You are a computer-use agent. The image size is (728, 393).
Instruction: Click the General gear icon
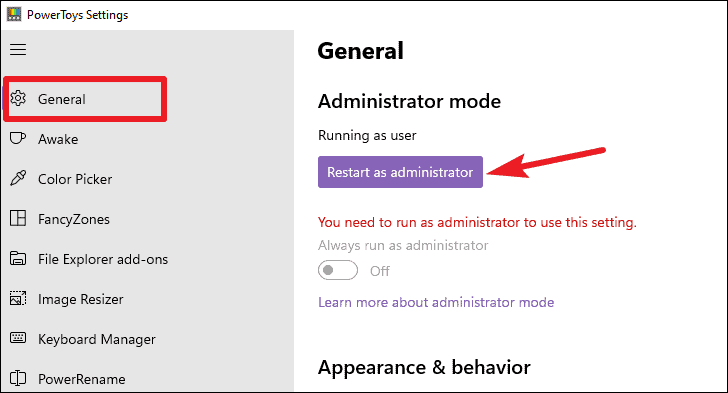pyautogui.click(x=18, y=98)
